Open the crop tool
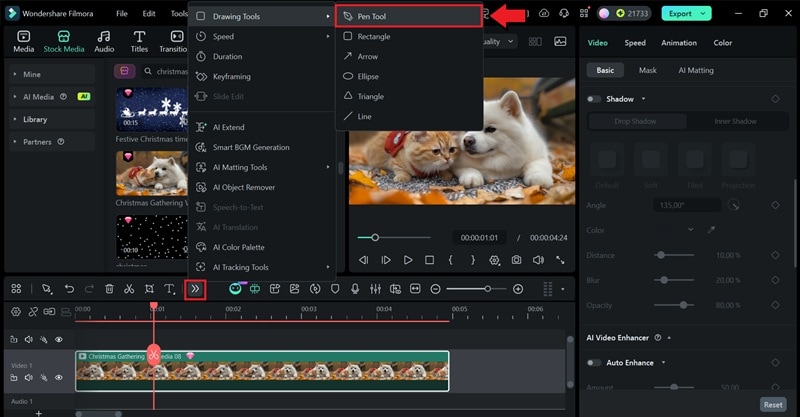This screenshot has width=800, height=417. pyautogui.click(x=149, y=289)
